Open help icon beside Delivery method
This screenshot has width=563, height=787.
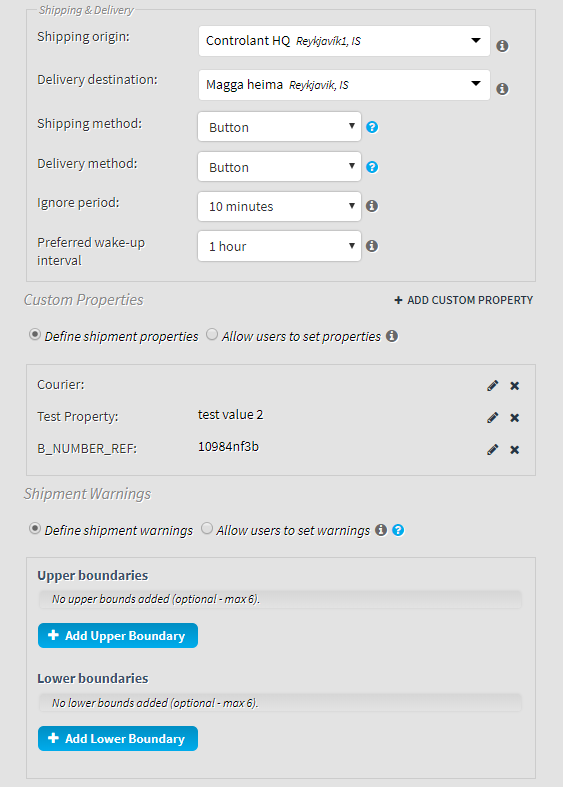click(372, 167)
